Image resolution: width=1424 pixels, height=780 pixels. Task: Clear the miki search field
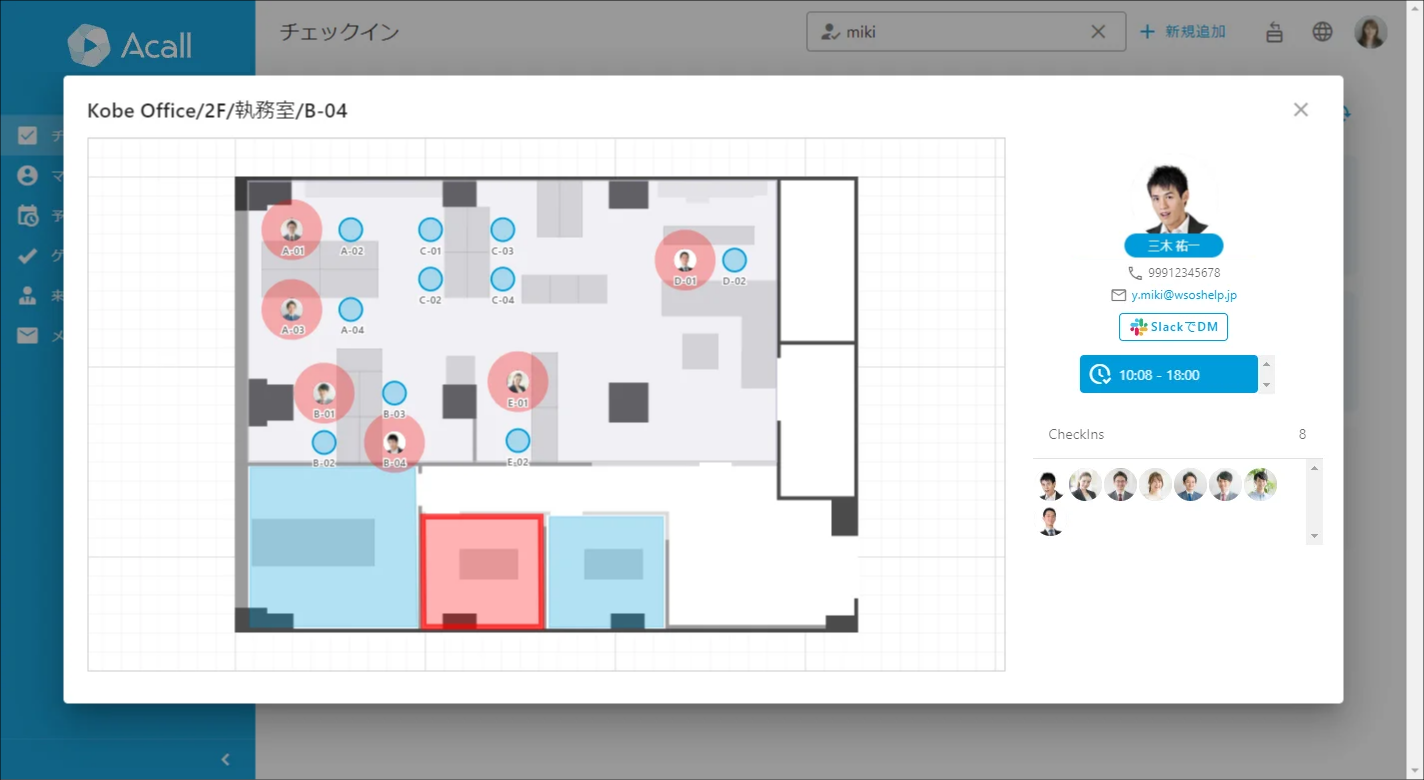1098,32
